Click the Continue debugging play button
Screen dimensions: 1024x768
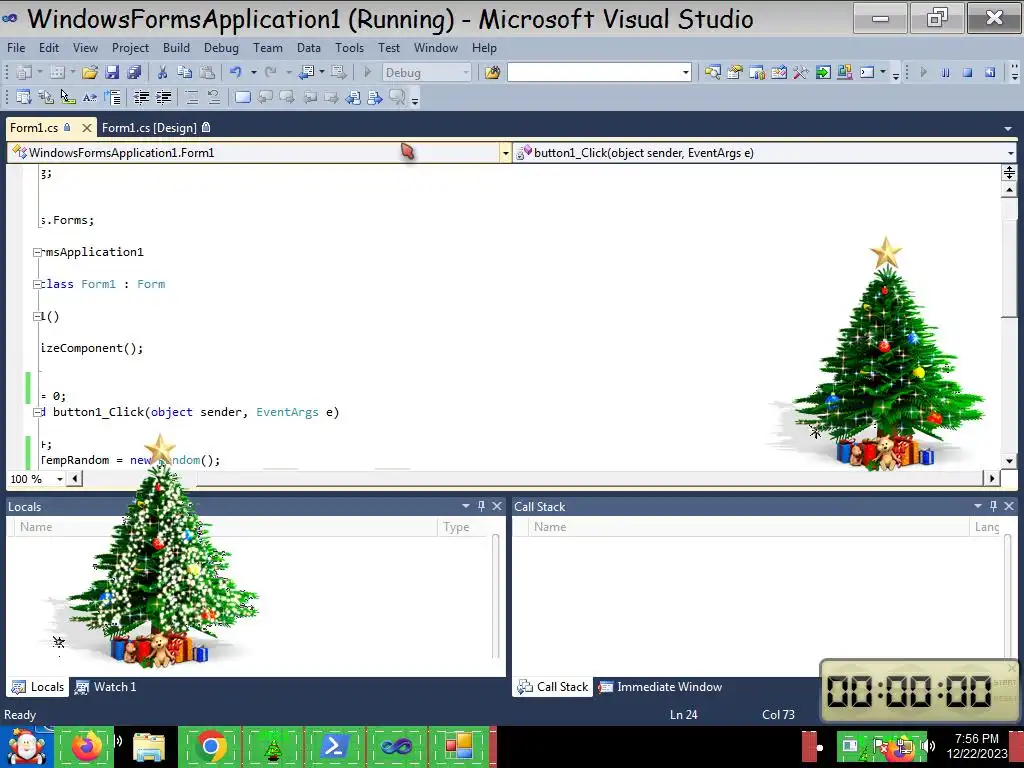(923, 72)
